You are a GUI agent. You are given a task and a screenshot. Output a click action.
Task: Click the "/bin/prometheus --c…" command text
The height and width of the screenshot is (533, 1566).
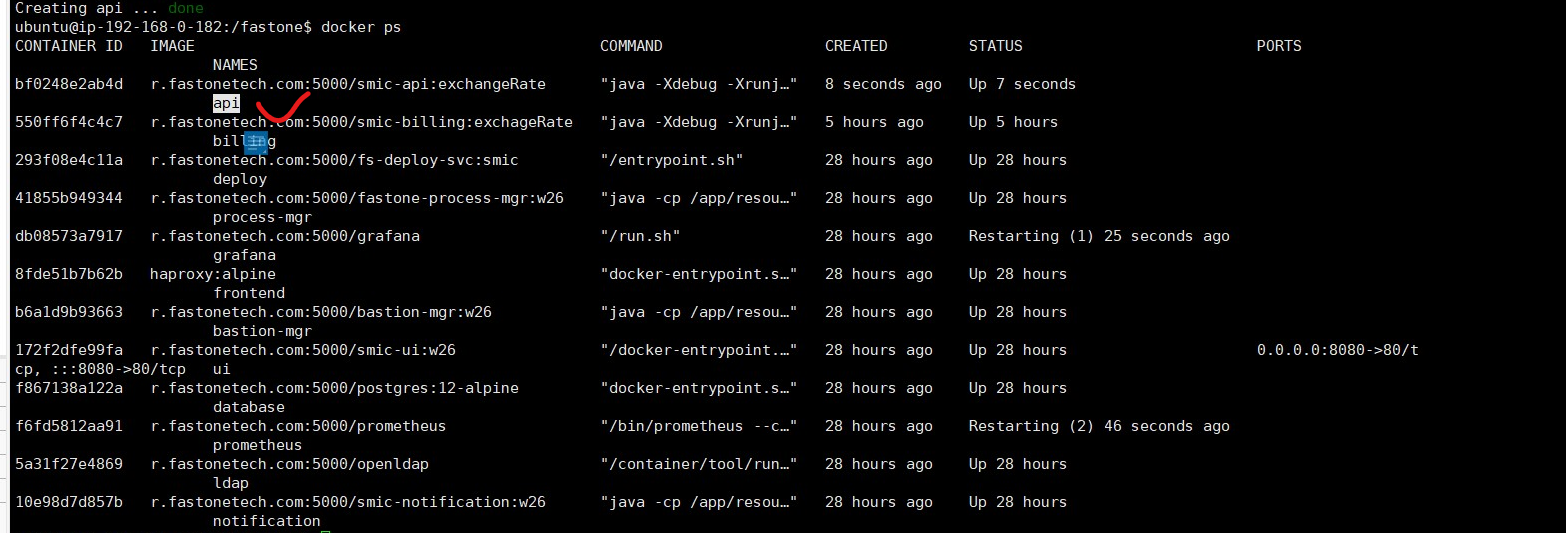[699, 426]
